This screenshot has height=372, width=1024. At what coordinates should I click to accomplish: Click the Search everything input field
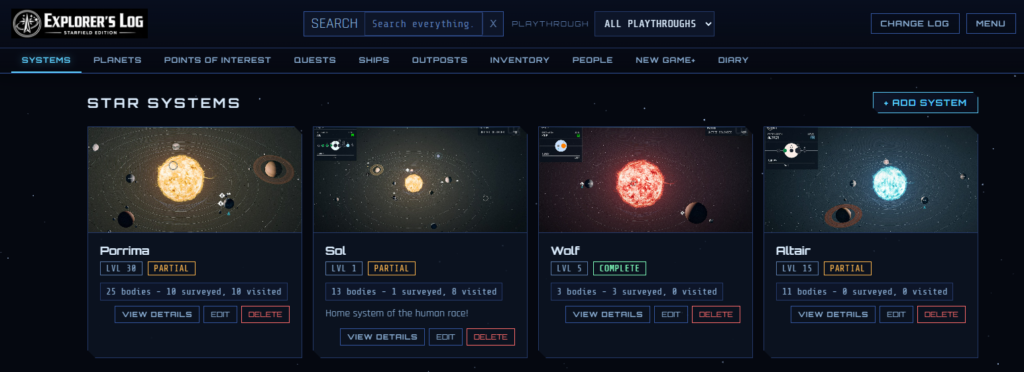(x=423, y=24)
